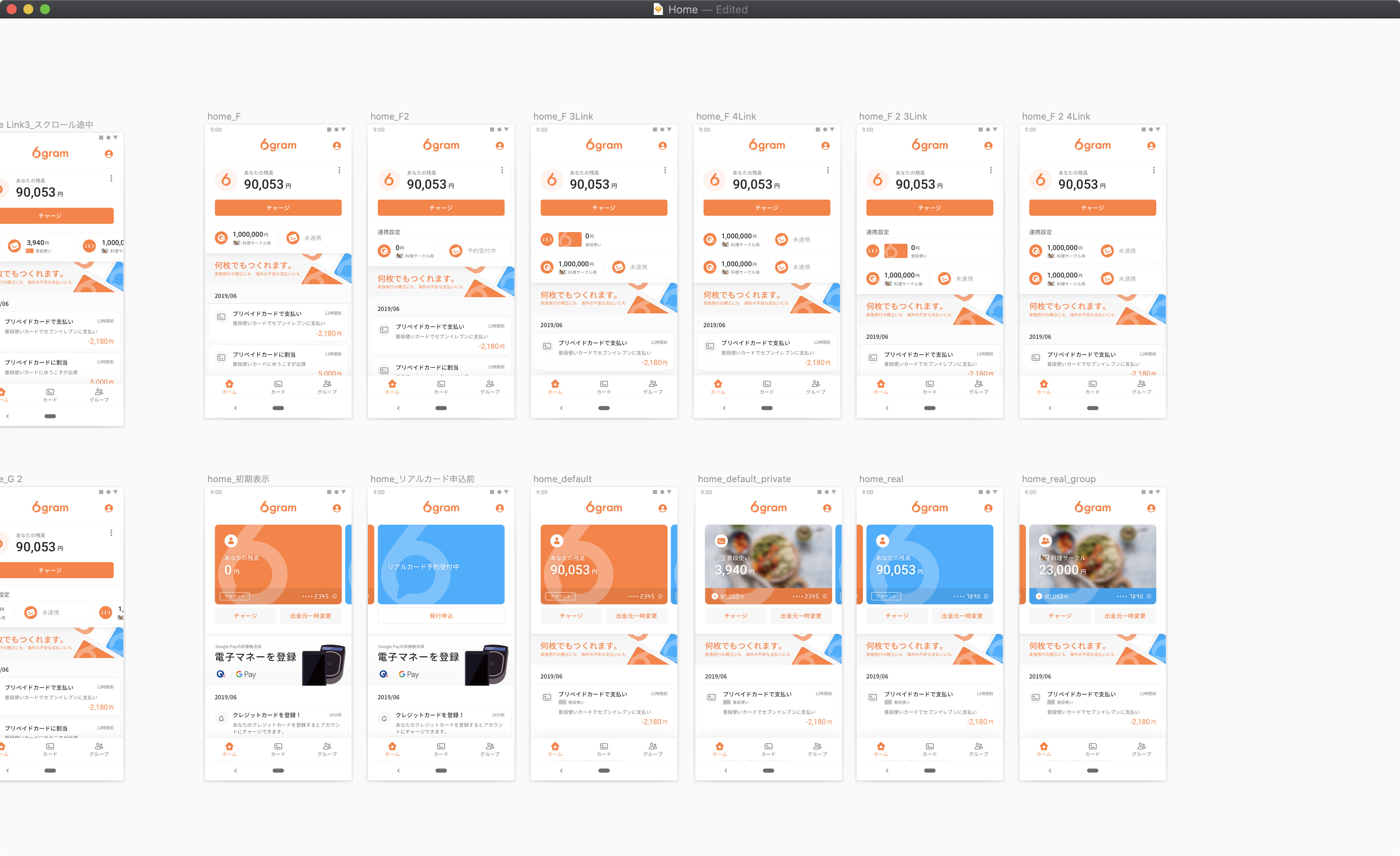This screenshot has width=1400, height=856.
Task: Open the three-dot menu in home_F 4Link
Action: [x=828, y=170]
